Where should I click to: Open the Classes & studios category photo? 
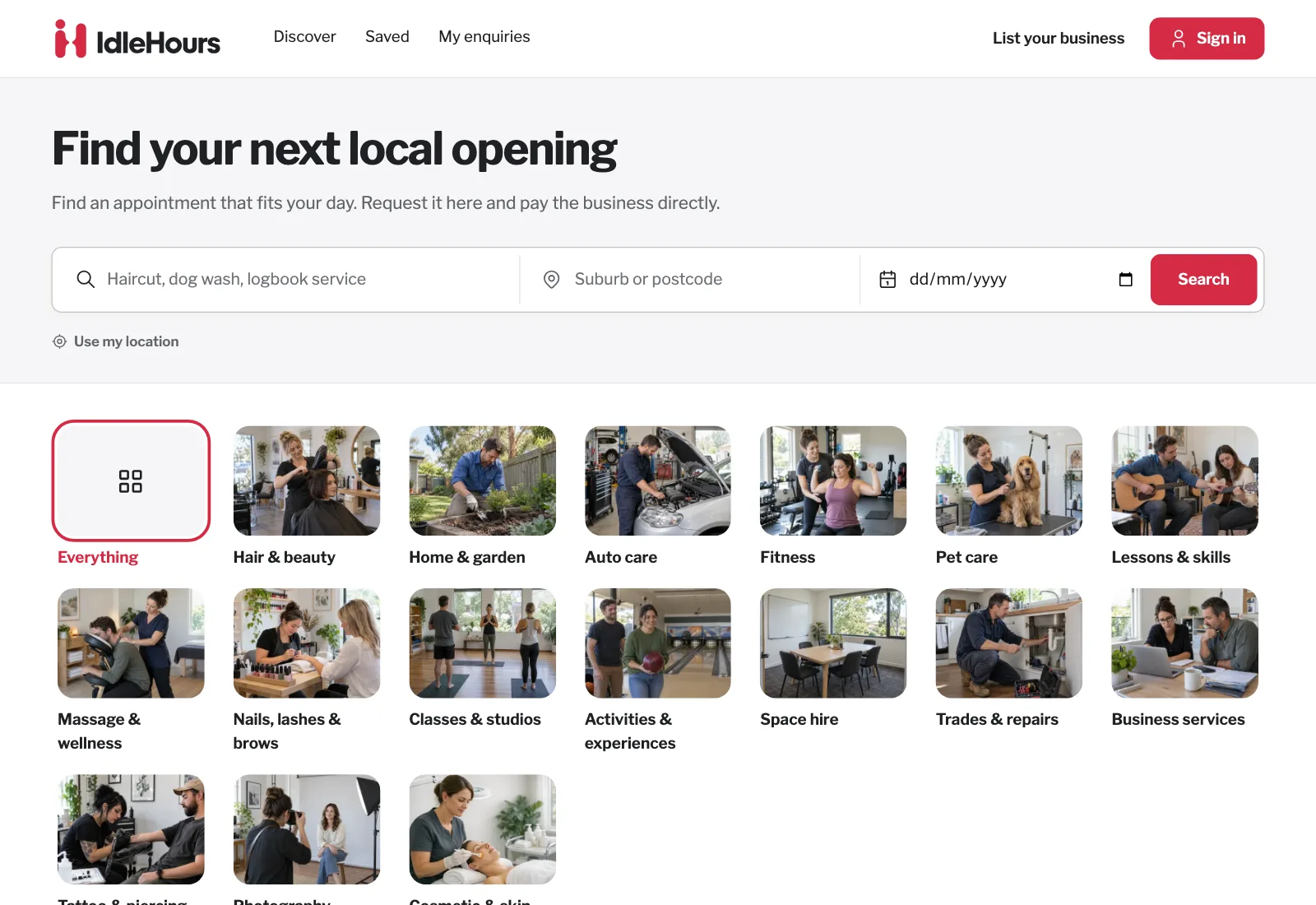coord(483,643)
